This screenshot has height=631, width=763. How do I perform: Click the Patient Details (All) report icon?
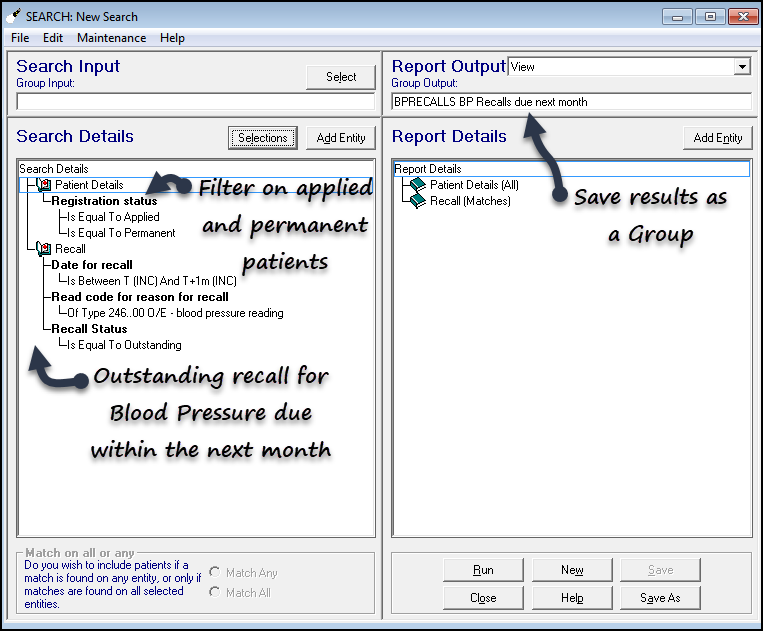pyautogui.click(x=419, y=185)
